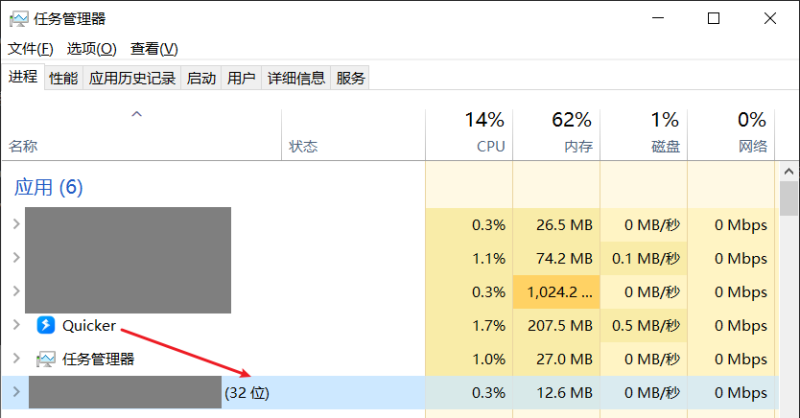Sort processes by 内存 column header

(x=577, y=146)
